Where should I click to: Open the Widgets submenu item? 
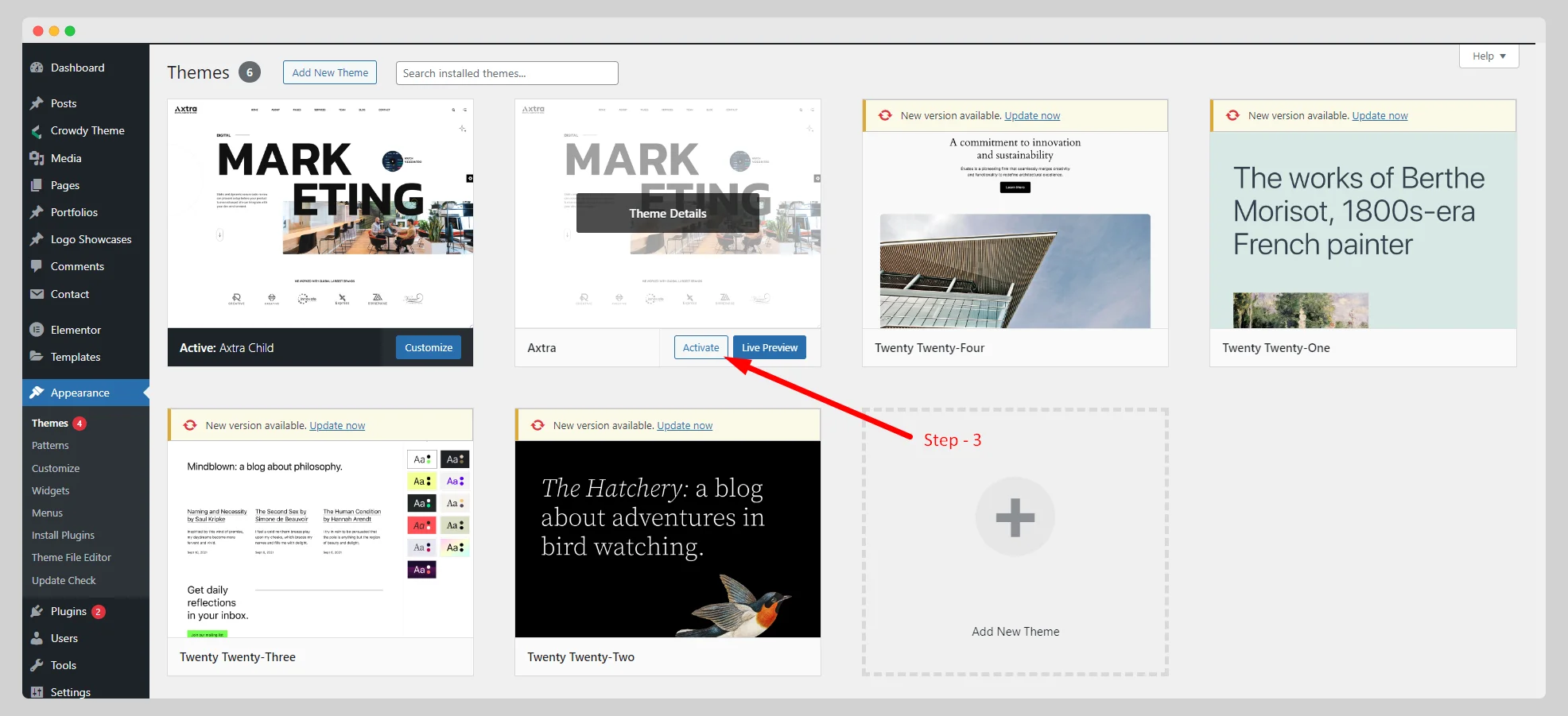click(x=51, y=491)
